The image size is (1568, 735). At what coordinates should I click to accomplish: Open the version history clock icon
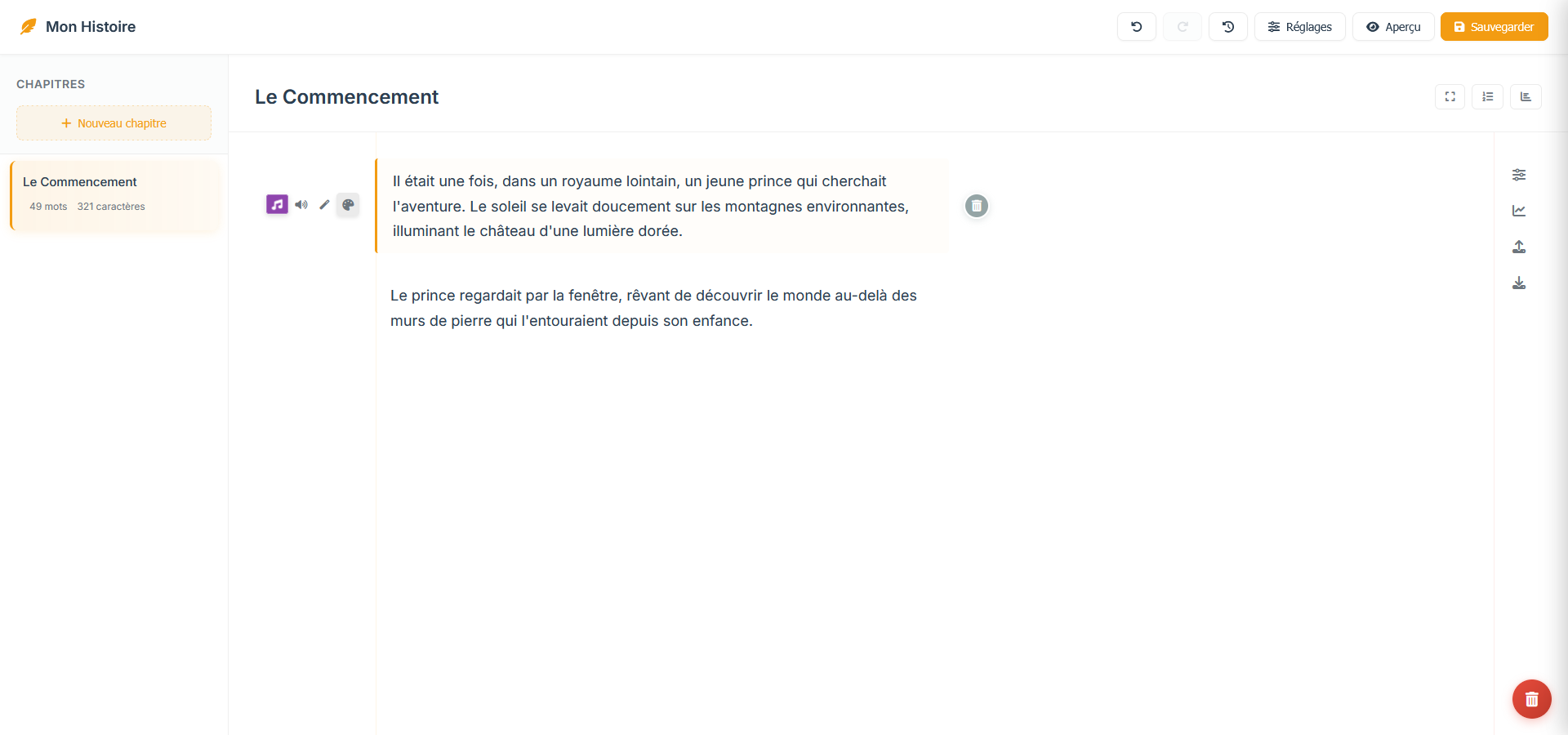point(1227,27)
